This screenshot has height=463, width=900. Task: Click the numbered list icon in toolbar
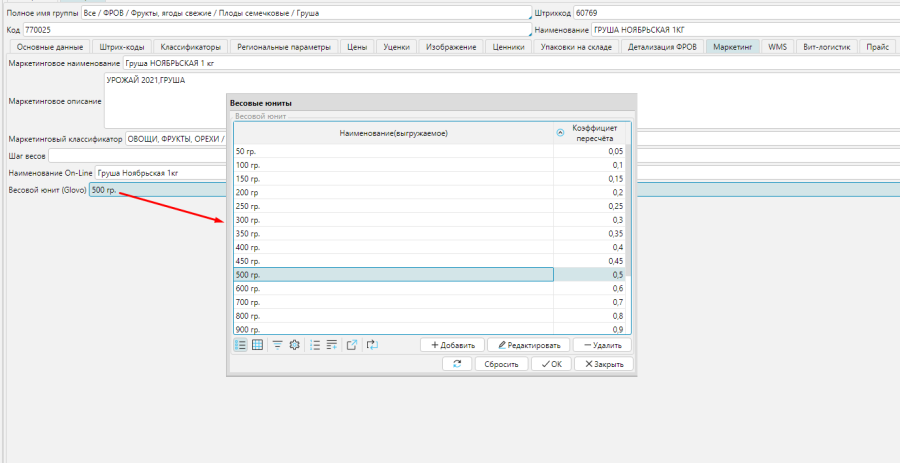[x=315, y=345]
